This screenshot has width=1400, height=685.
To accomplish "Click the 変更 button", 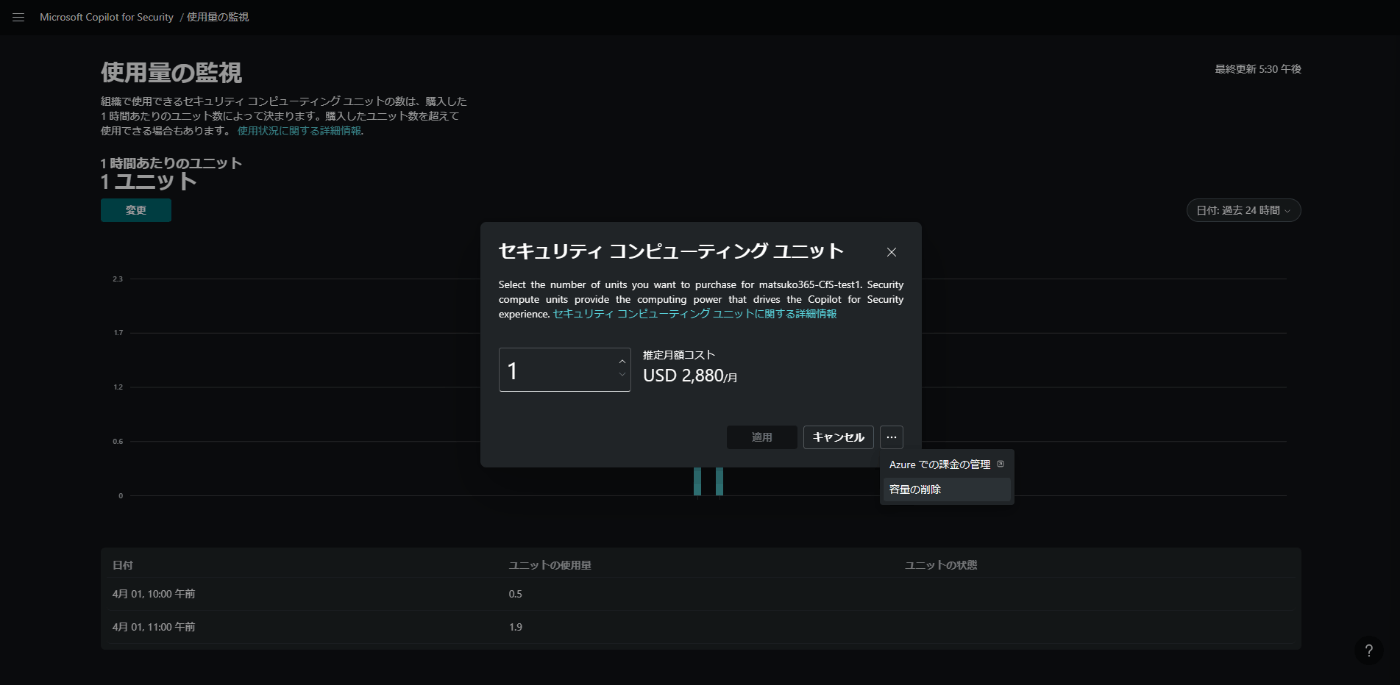I will 136,210.
